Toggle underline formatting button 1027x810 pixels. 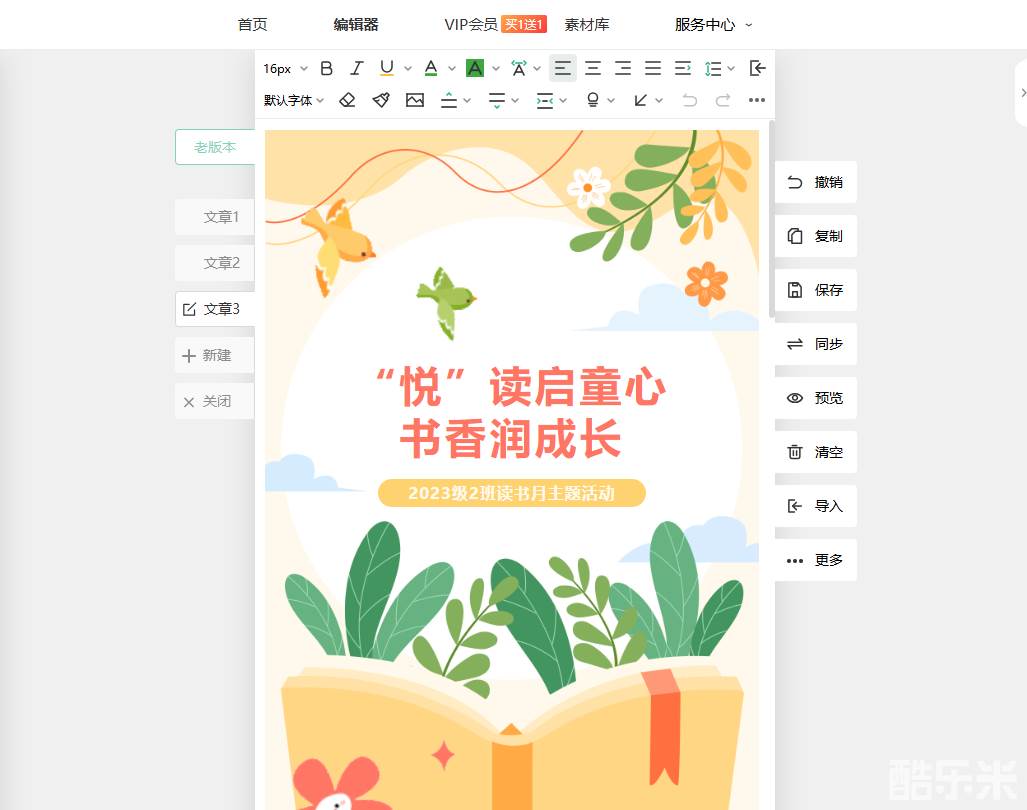387,68
